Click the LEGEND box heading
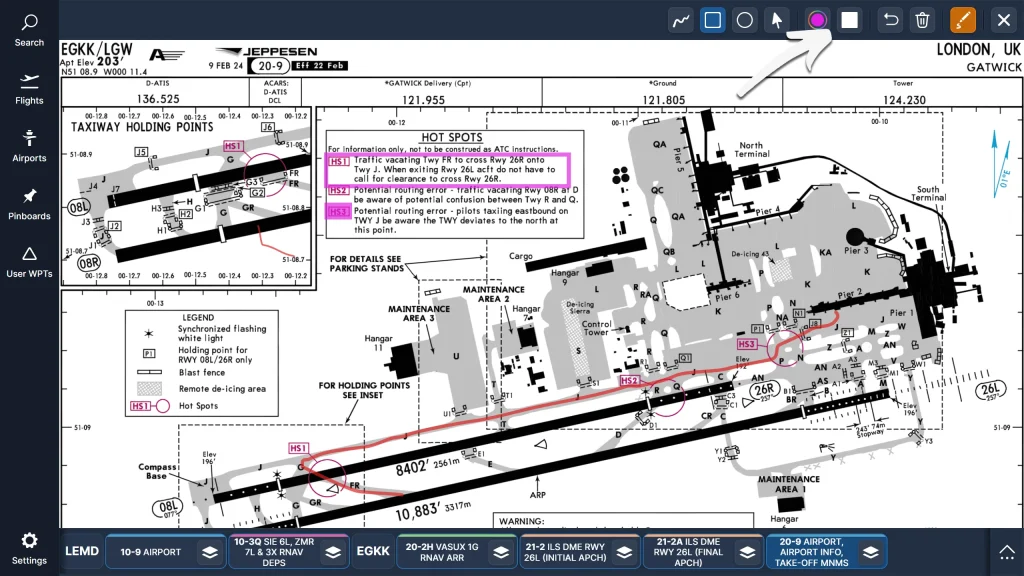The width and height of the screenshot is (1024, 576). [x=198, y=317]
